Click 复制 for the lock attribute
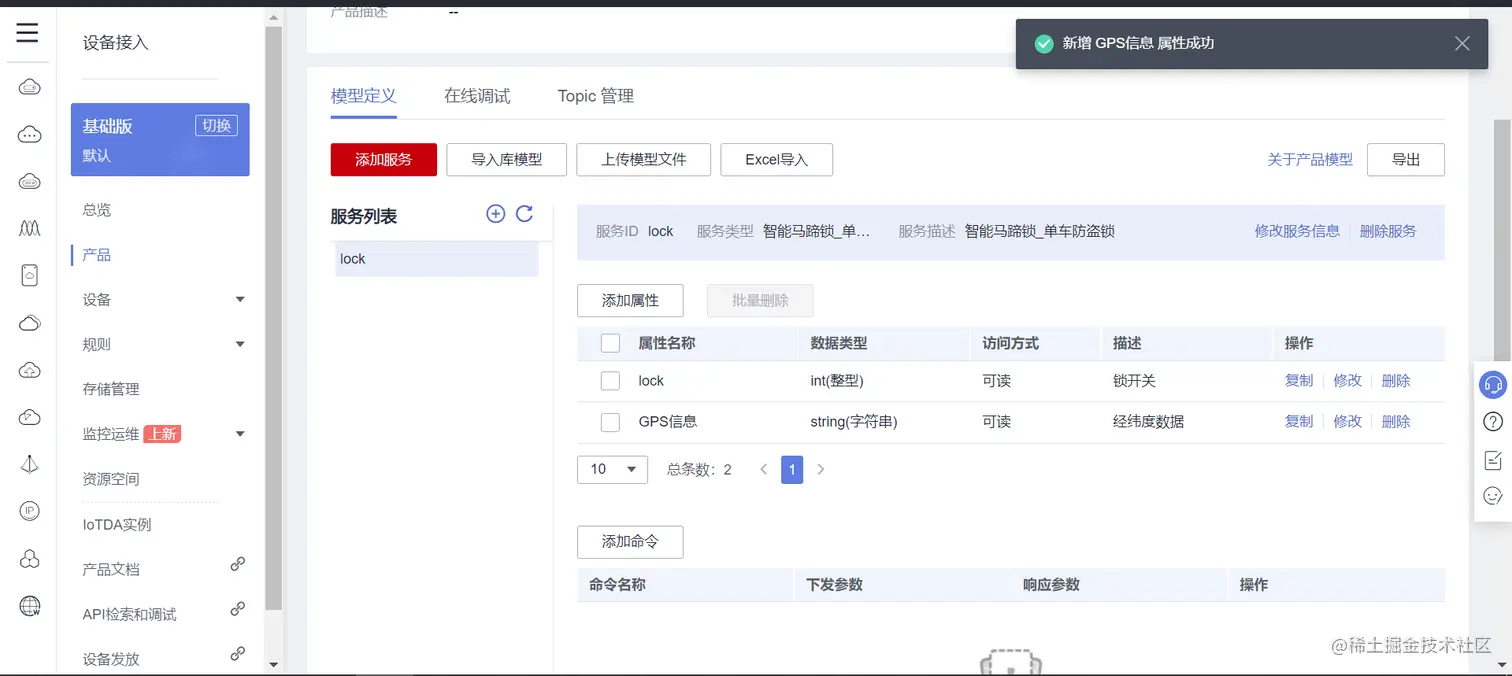Image resolution: width=1512 pixels, height=676 pixels. pos(1299,381)
